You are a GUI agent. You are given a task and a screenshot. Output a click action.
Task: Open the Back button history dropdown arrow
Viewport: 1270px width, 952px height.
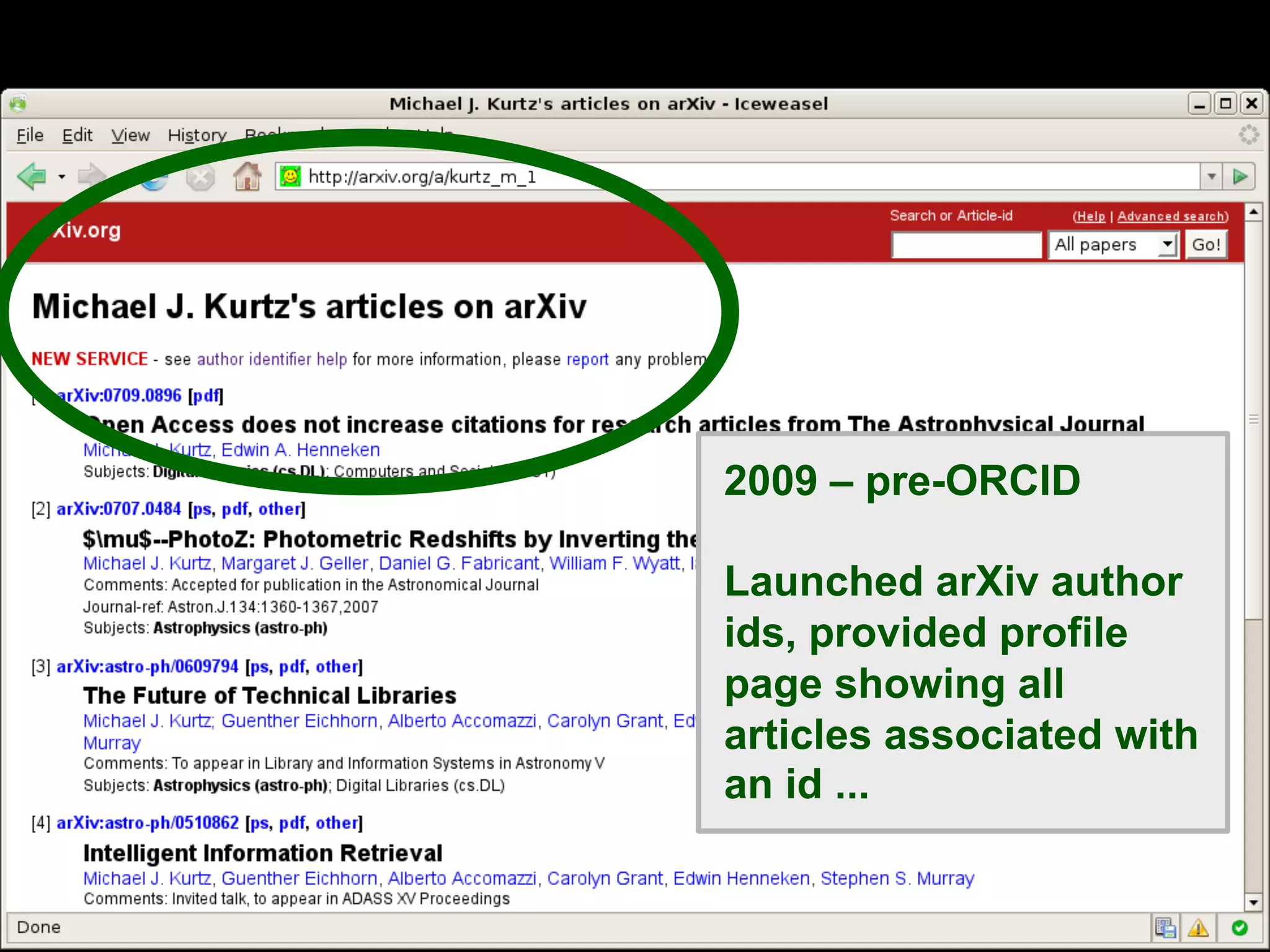[x=61, y=177]
